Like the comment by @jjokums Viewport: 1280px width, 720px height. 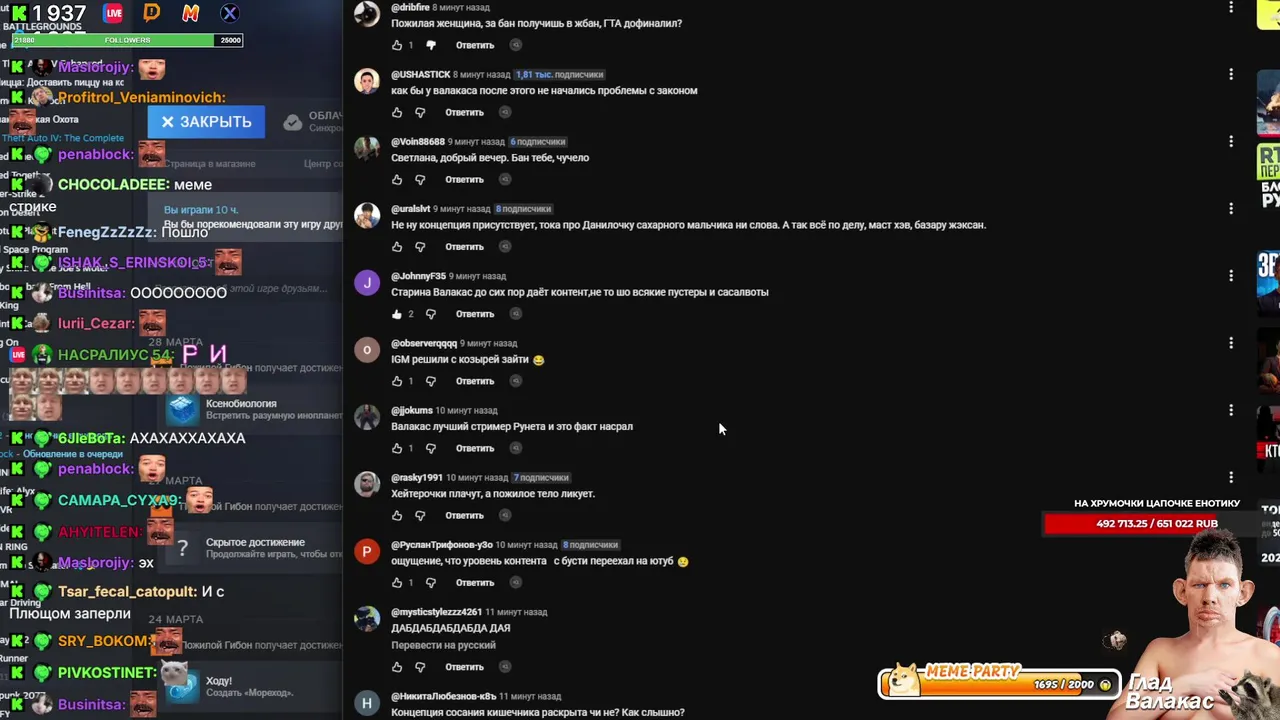coord(397,448)
